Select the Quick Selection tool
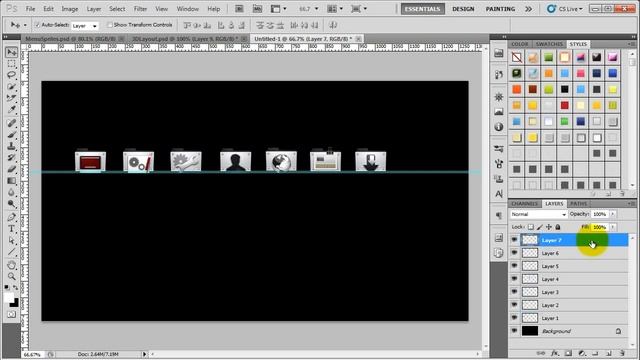 tap(11, 87)
